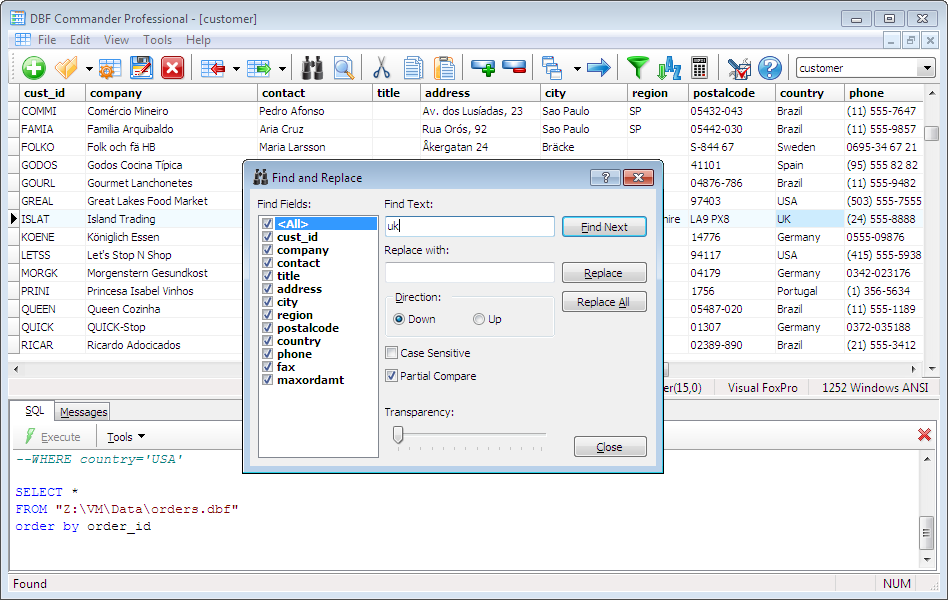Click the Delete record red-minus icon
The height and width of the screenshot is (600, 948).
tap(514, 68)
